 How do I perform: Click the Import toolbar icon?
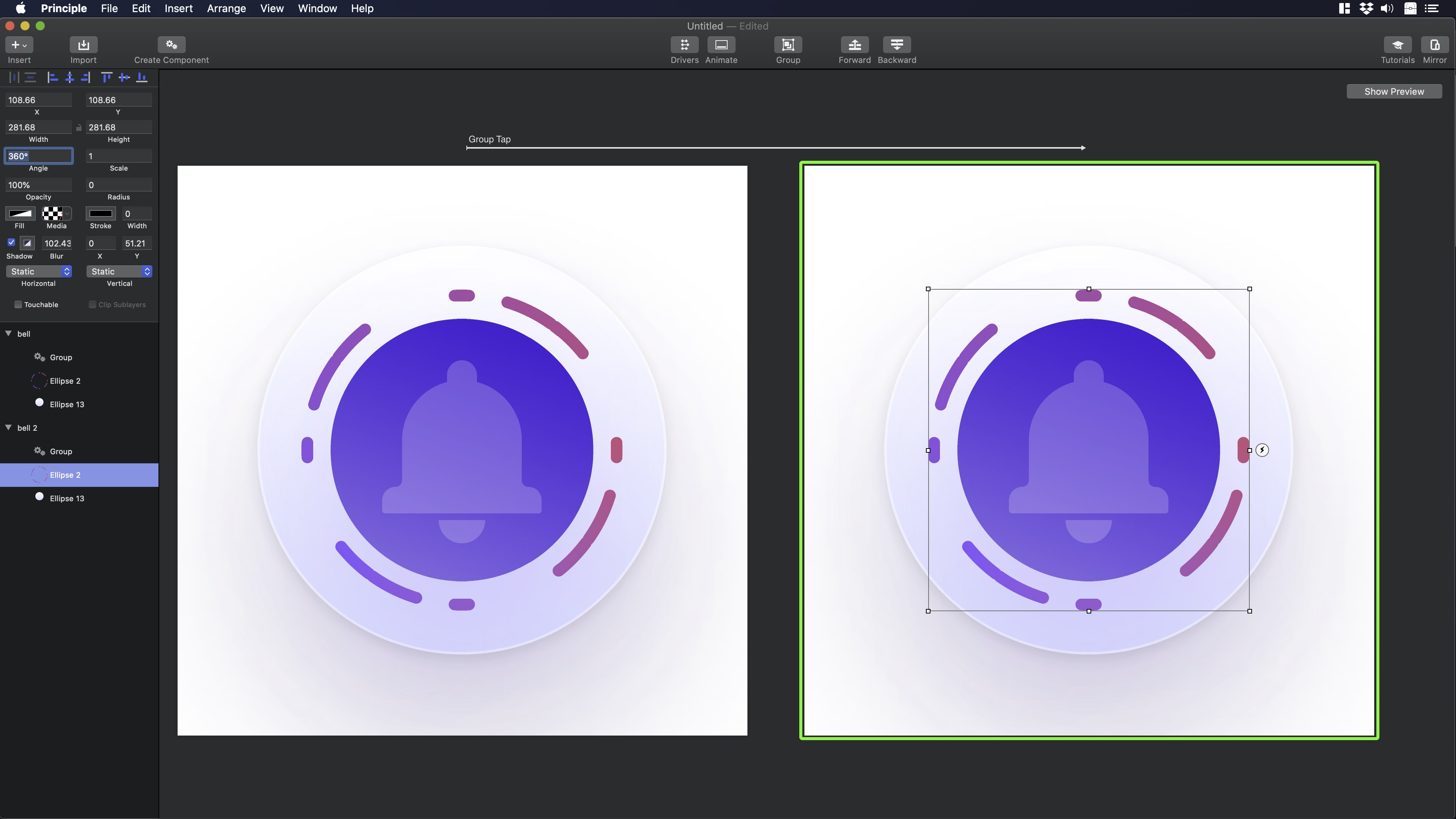pos(83,45)
